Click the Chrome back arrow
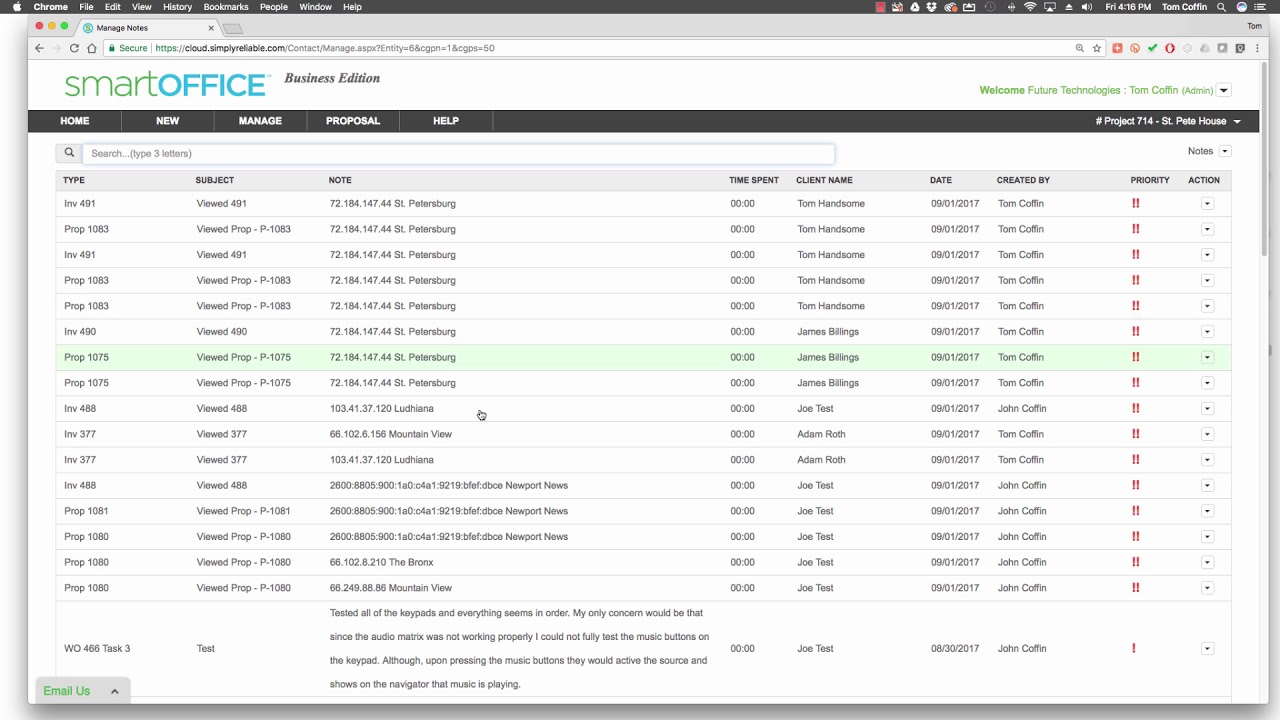Image resolution: width=1280 pixels, height=720 pixels. point(39,48)
